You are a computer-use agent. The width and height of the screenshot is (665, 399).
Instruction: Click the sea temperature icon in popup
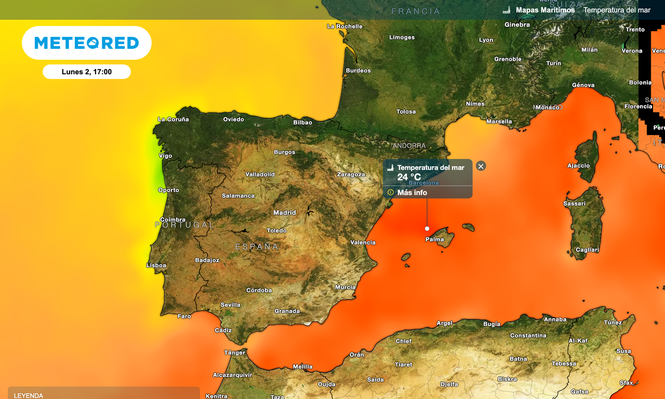pos(391,168)
